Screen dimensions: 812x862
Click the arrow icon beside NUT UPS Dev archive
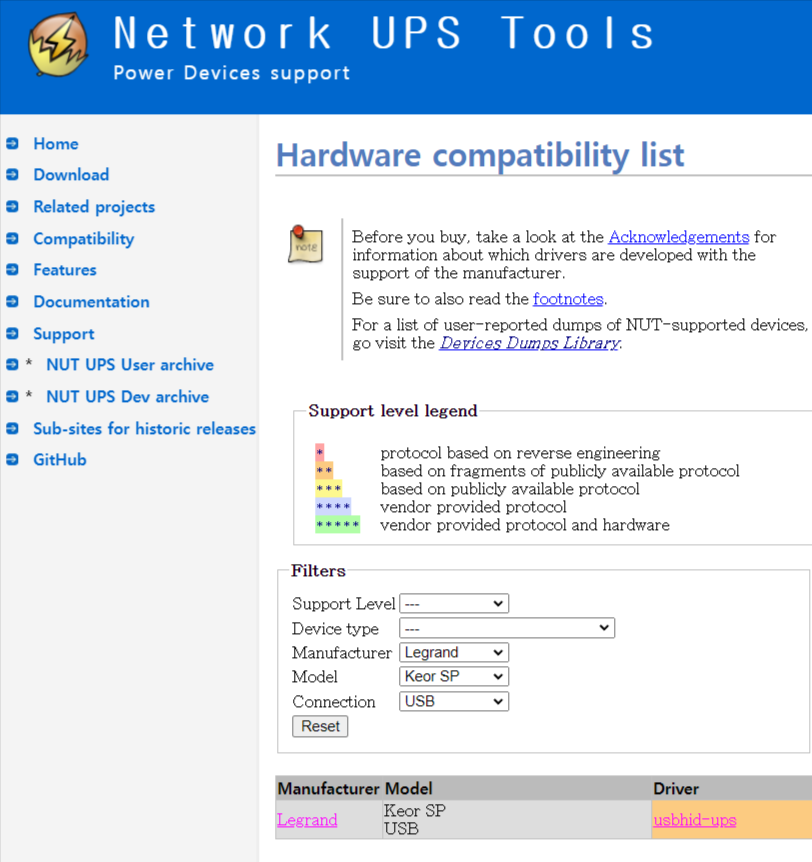[x=12, y=396]
